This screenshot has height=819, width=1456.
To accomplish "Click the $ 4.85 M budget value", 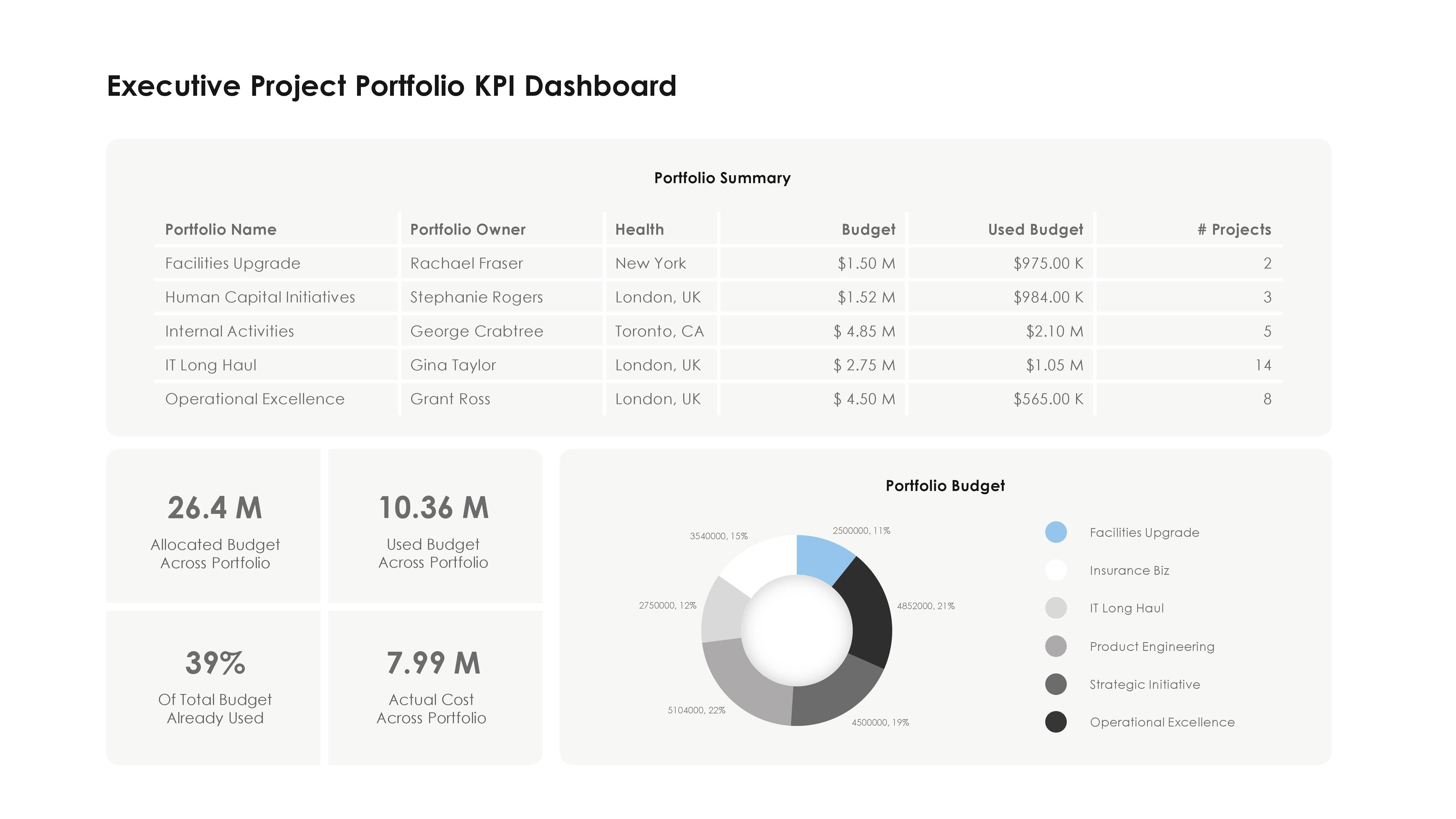I will [864, 331].
